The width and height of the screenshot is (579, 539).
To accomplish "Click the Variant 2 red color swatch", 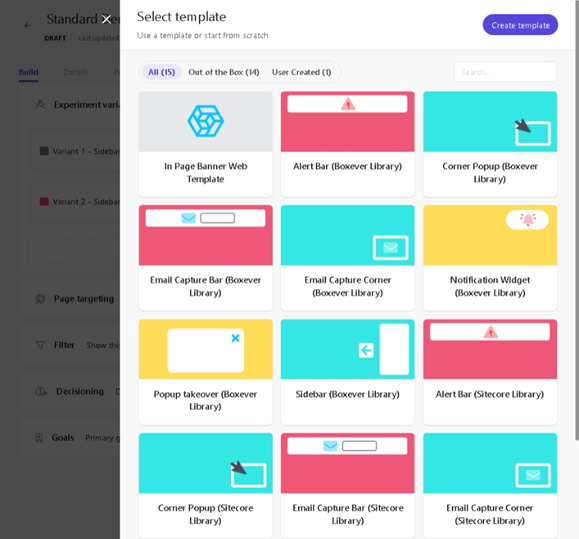I will click(x=44, y=202).
